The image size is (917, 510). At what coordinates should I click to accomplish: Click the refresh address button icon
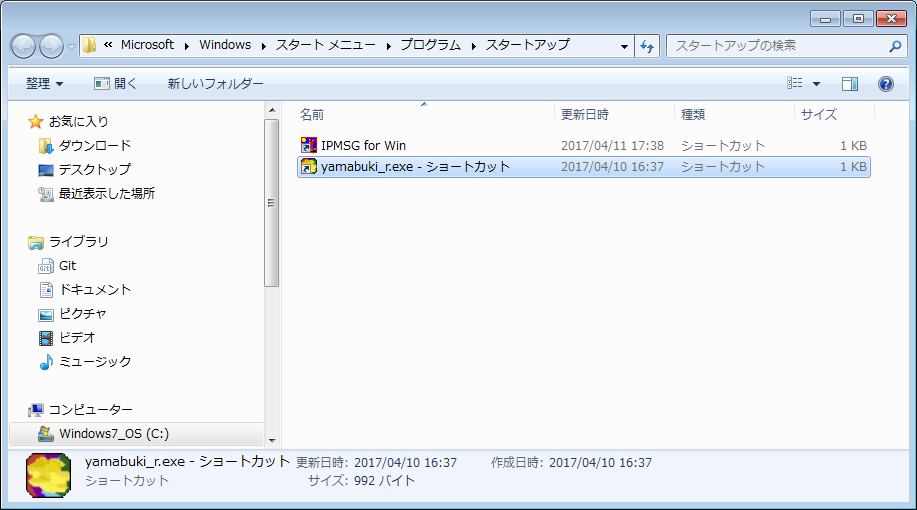pyautogui.click(x=647, y=46)
